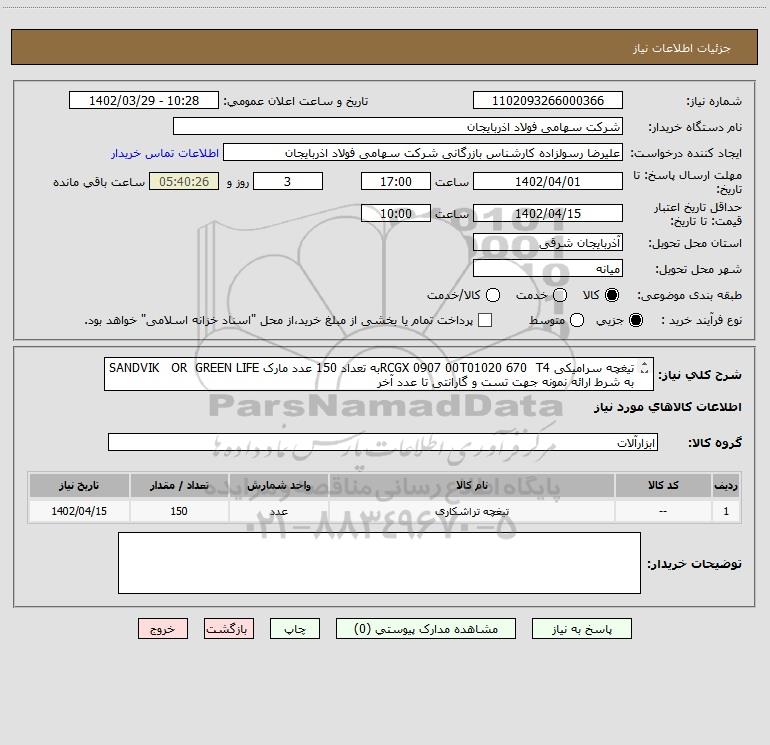Click the کد کالا column header
The width and height of the screenshot is (770, 745).
click(x=663, y=485)
